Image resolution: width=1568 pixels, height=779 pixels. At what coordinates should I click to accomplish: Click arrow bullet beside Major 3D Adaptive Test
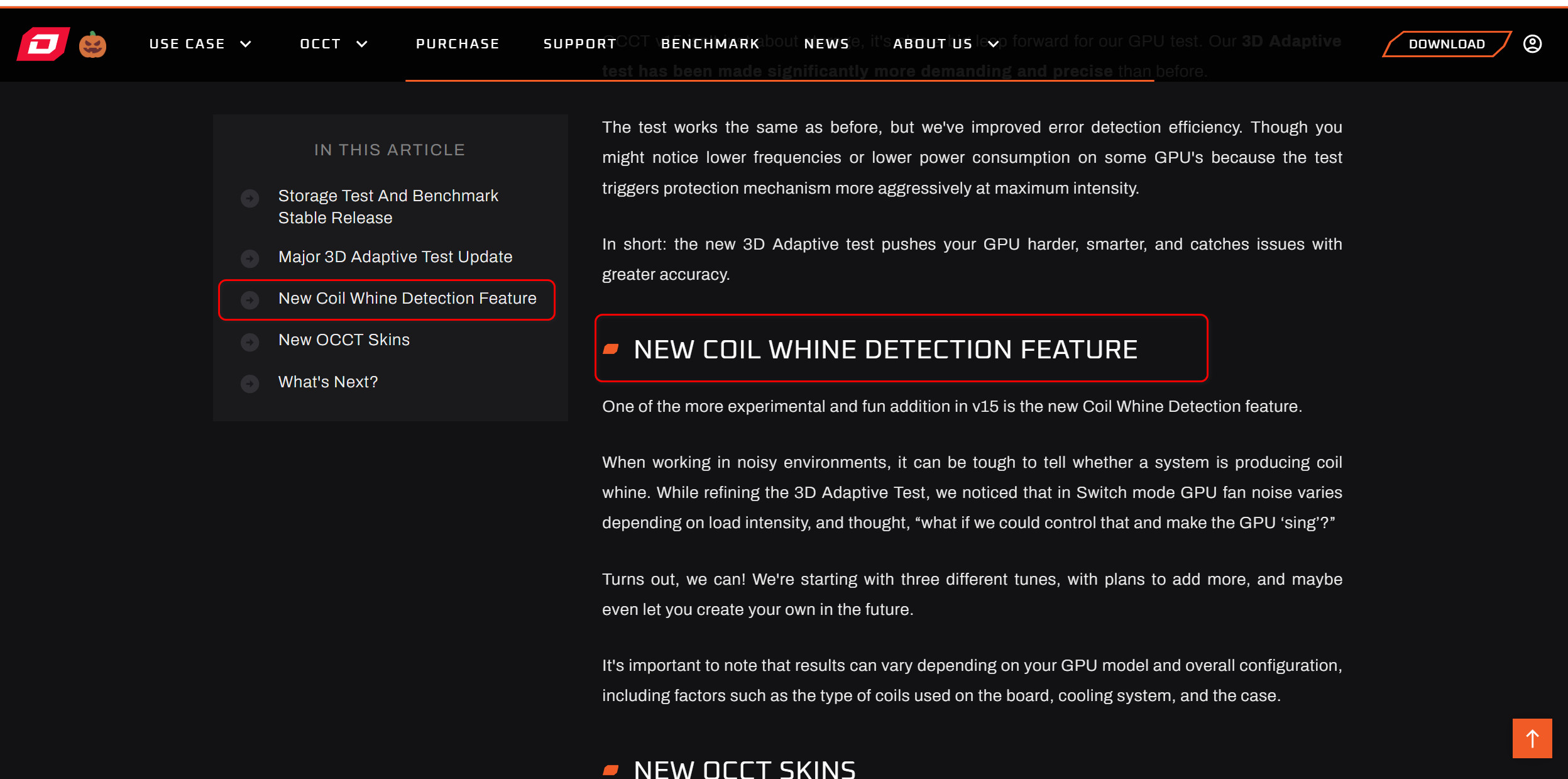click(x=250, y=258)
